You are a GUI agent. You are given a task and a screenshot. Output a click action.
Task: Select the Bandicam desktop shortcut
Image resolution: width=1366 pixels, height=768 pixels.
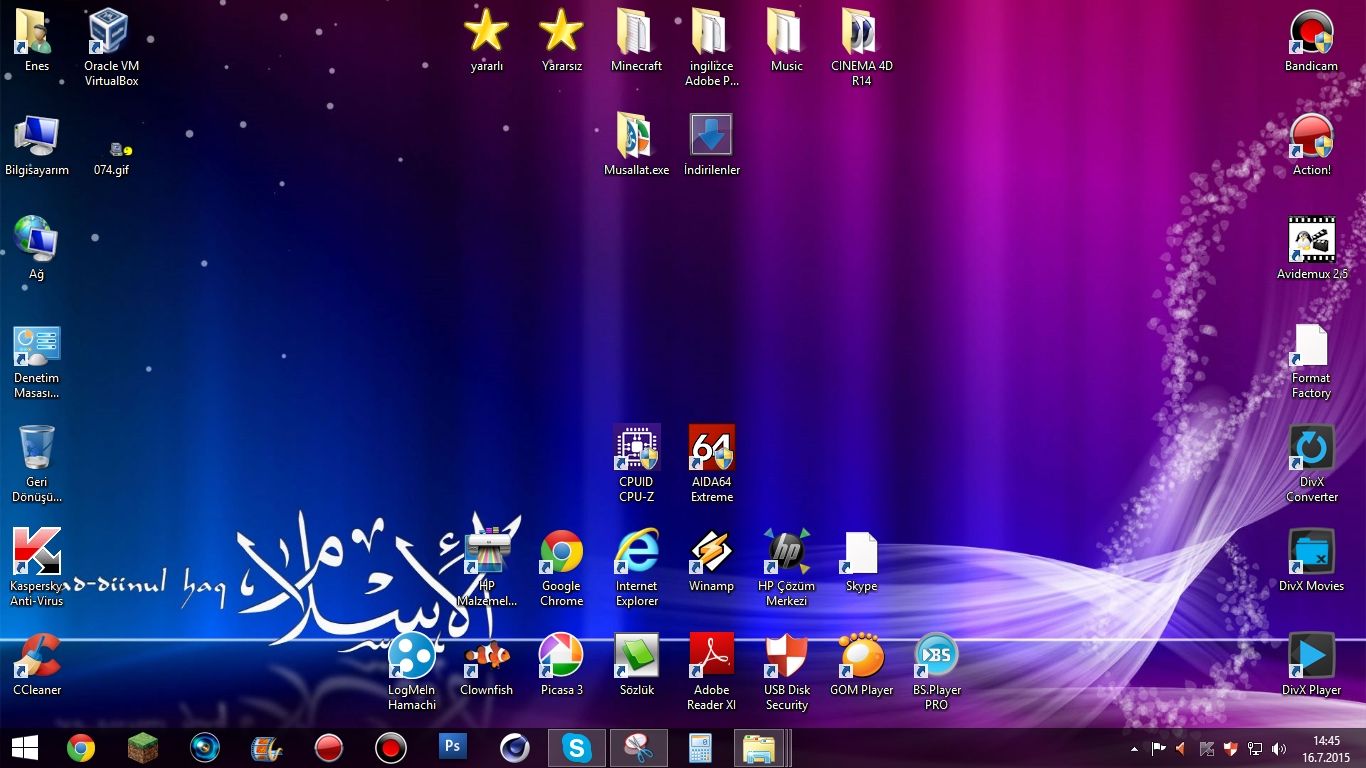click(1311, 42)
